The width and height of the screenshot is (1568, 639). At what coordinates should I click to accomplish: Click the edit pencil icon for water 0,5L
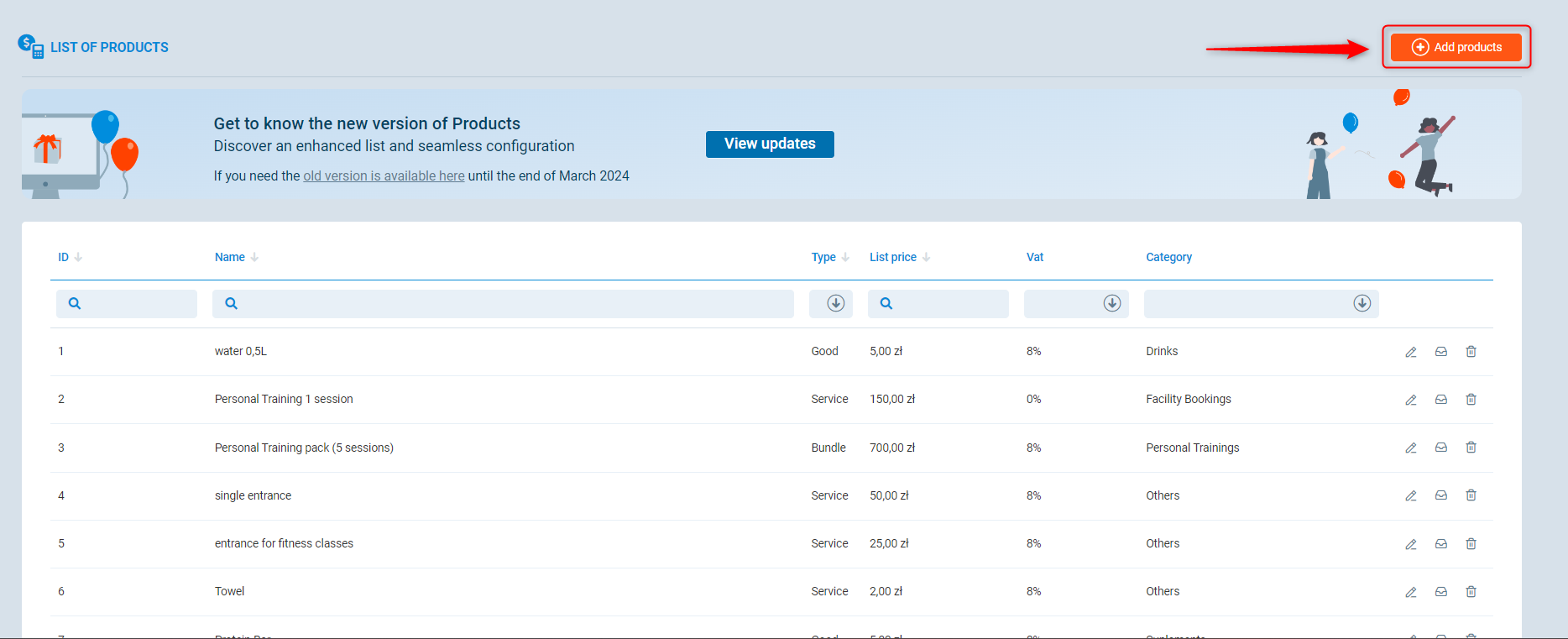coord(1411,352)
